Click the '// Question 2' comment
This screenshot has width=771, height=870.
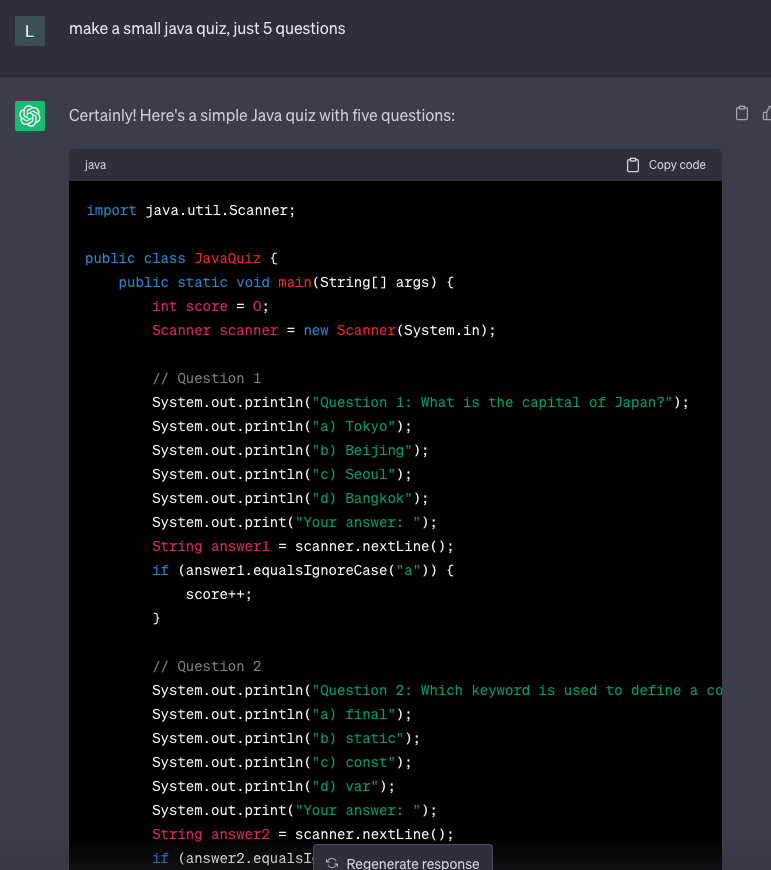coord(206,666)
